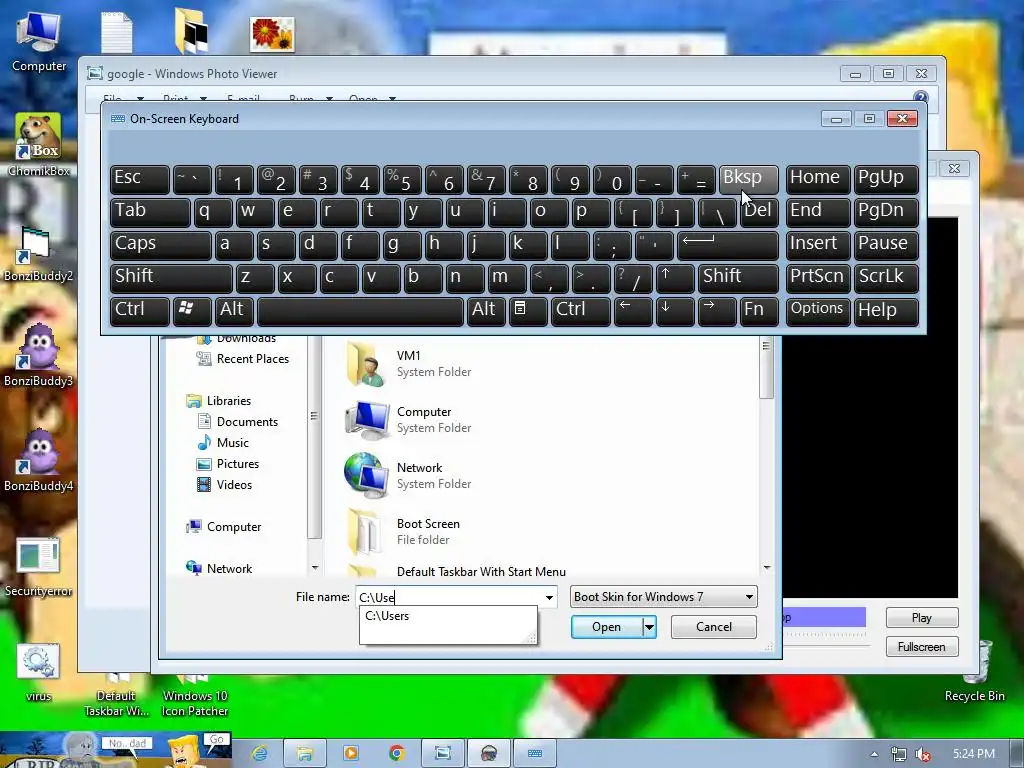Select the virus desktop icon
Viewport: 1024px width, 768px height.
pyautogui.click(x=38, y=673)
